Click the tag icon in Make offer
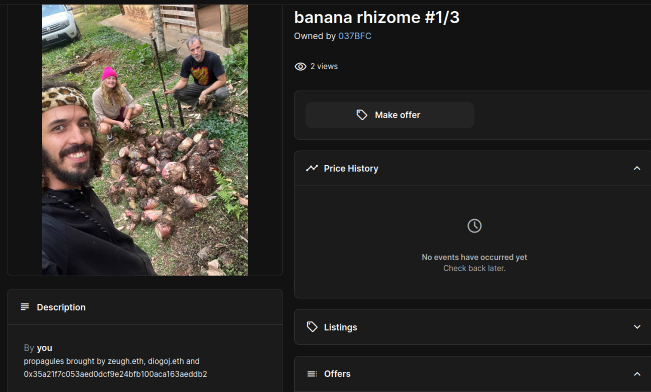 pyautogui.click(x=362, y=115)
